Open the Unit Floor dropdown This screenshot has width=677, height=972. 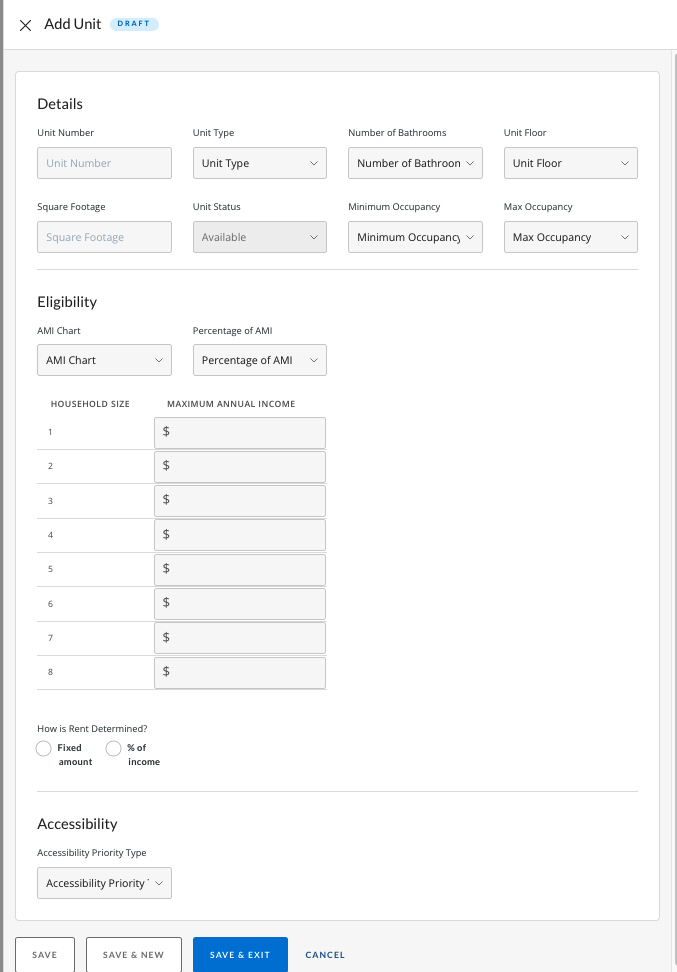pyautogui.click(x=570, y=163)
